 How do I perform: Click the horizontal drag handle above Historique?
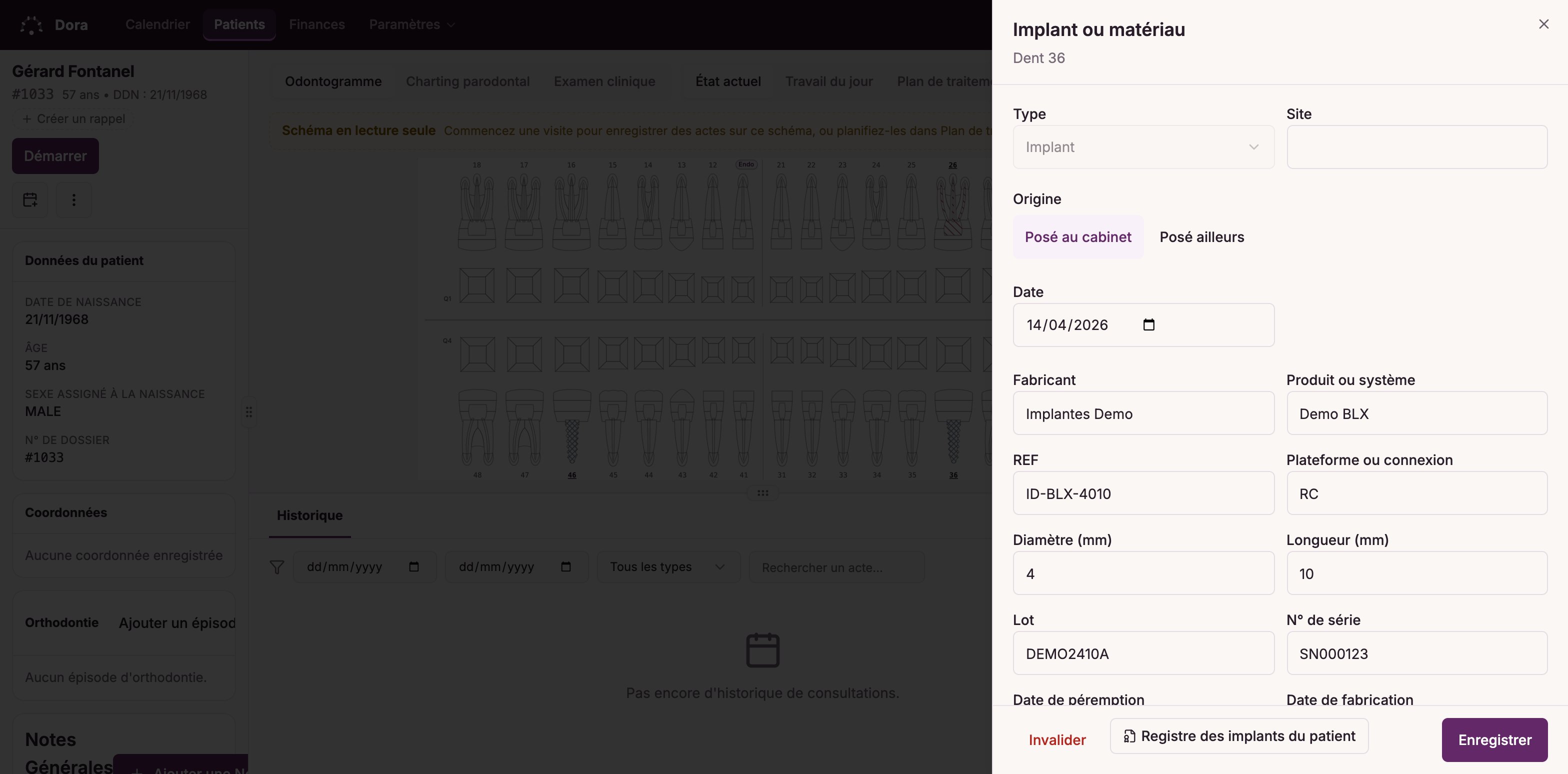pyautogui.click(x=762, y=493)
